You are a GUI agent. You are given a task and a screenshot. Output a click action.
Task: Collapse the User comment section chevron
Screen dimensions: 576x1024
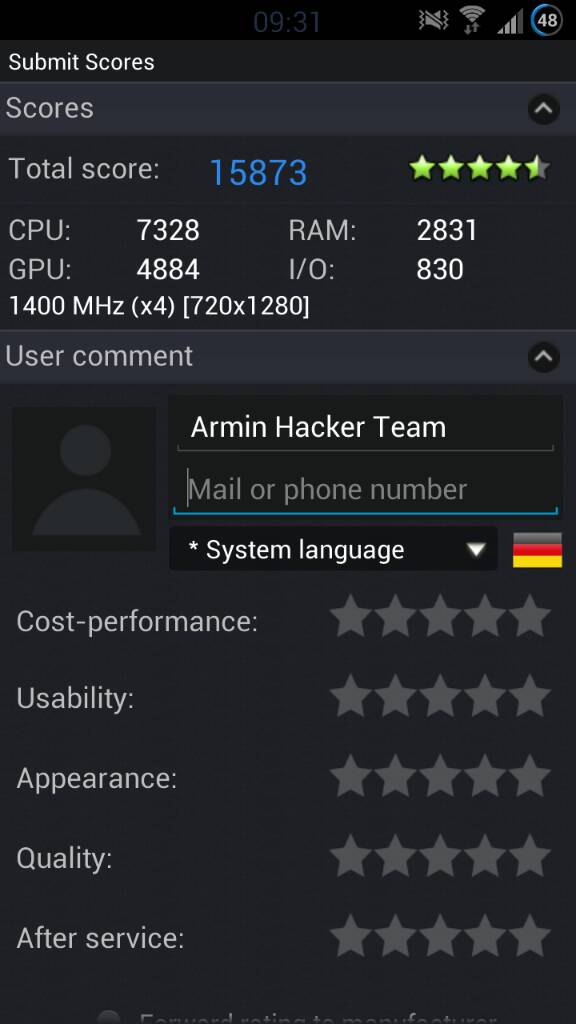tap(543, 357)
